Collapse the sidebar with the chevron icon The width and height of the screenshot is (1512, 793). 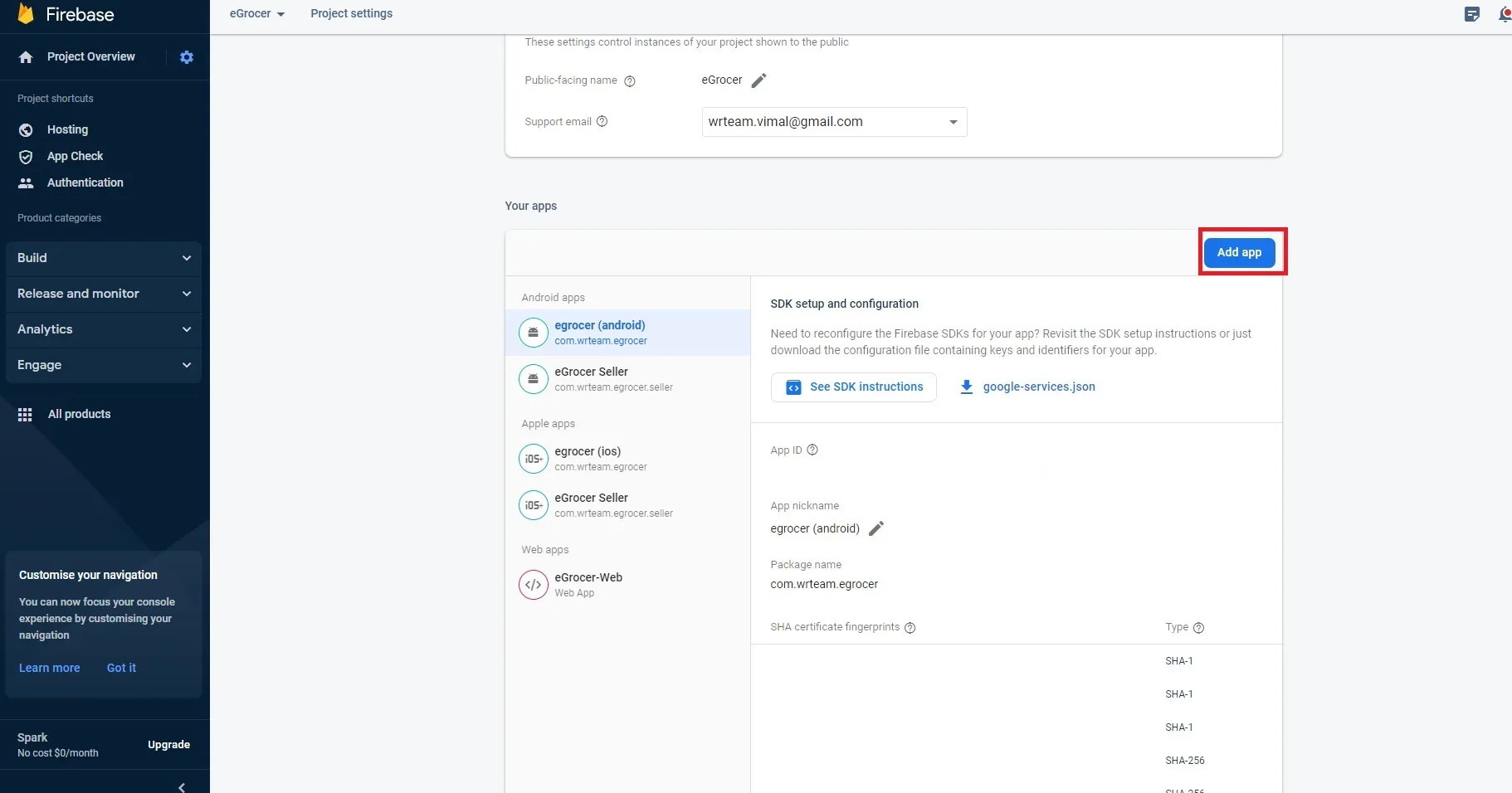click(x=182, y=787)
